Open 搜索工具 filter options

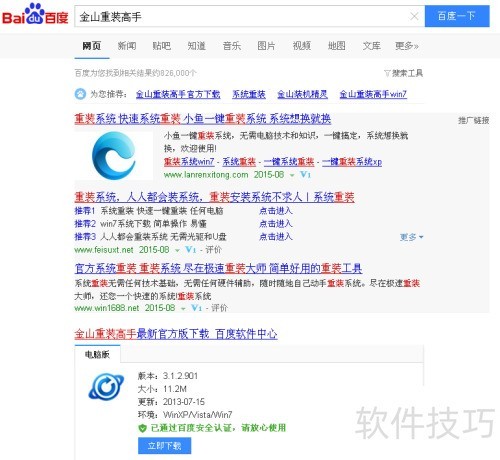click(x=403, y=73)
